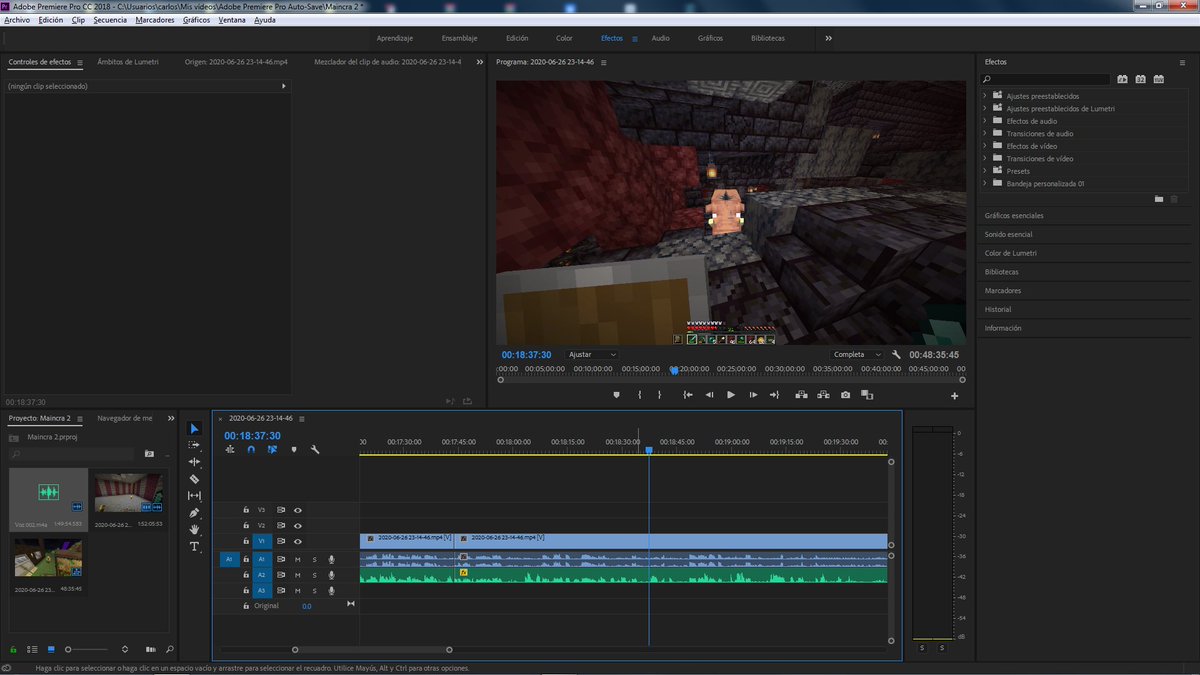Create new custom bin in the Effects panel
Screen dimensions: 1200x675
1159,199
